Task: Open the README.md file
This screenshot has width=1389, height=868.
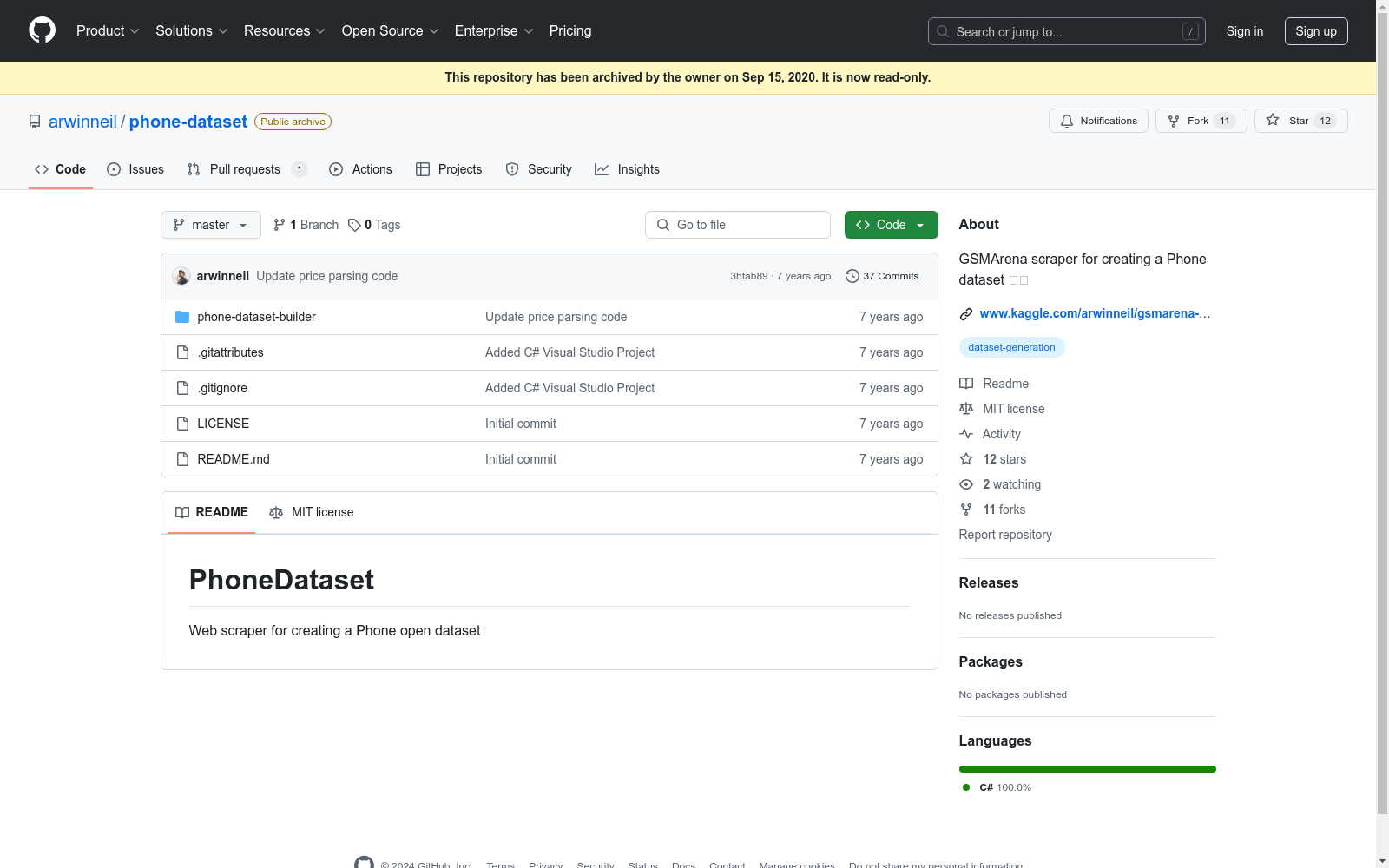Action: pos(234,459)
